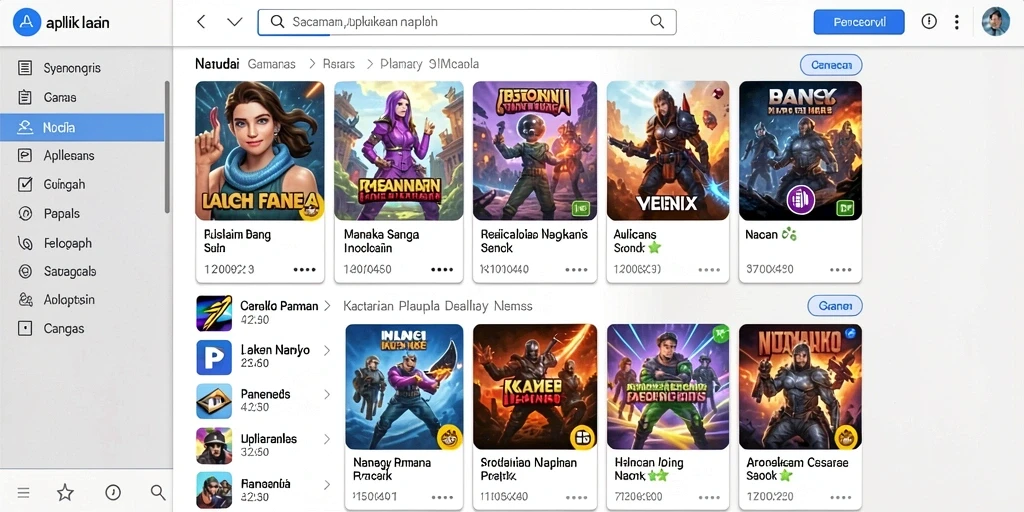Open the user profile avatar
1024x512 pixels.
point(996,22)
